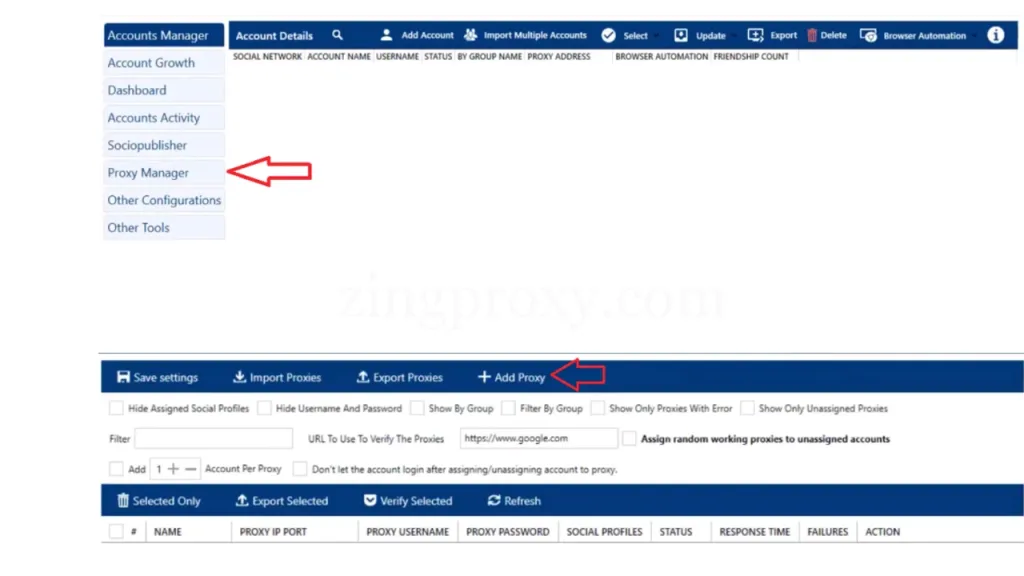The width and height of the screenshot is (1024, 576).
Task: Click the Import Multiple Accounts group icon
Action: coord(470,35)
